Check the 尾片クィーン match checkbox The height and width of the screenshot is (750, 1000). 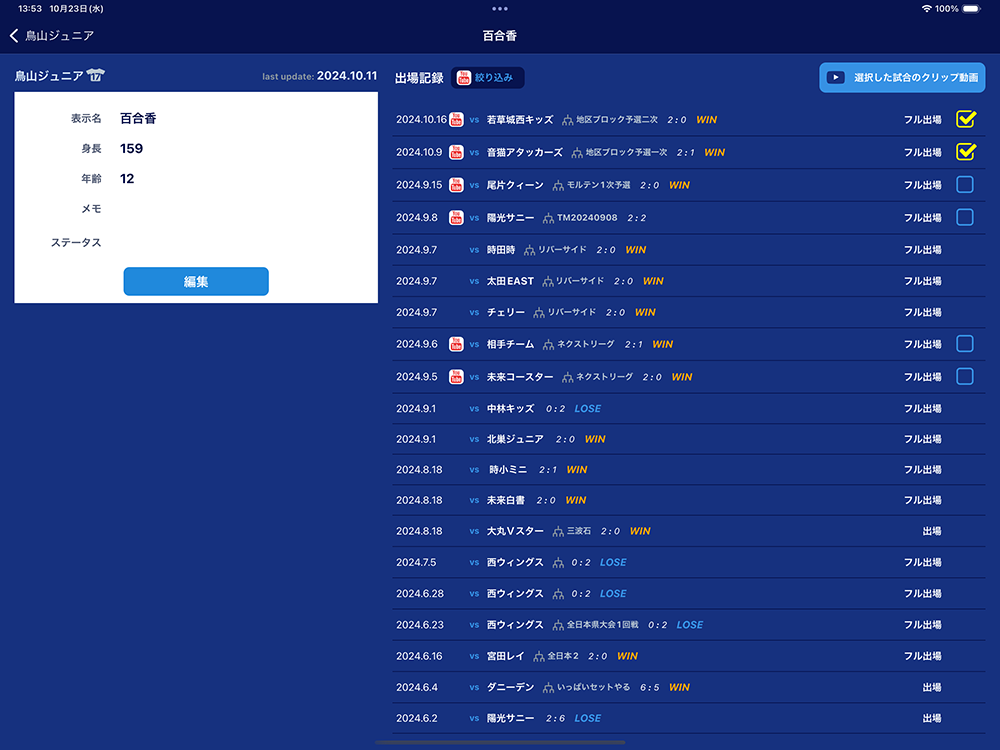(x=965, y=185)
